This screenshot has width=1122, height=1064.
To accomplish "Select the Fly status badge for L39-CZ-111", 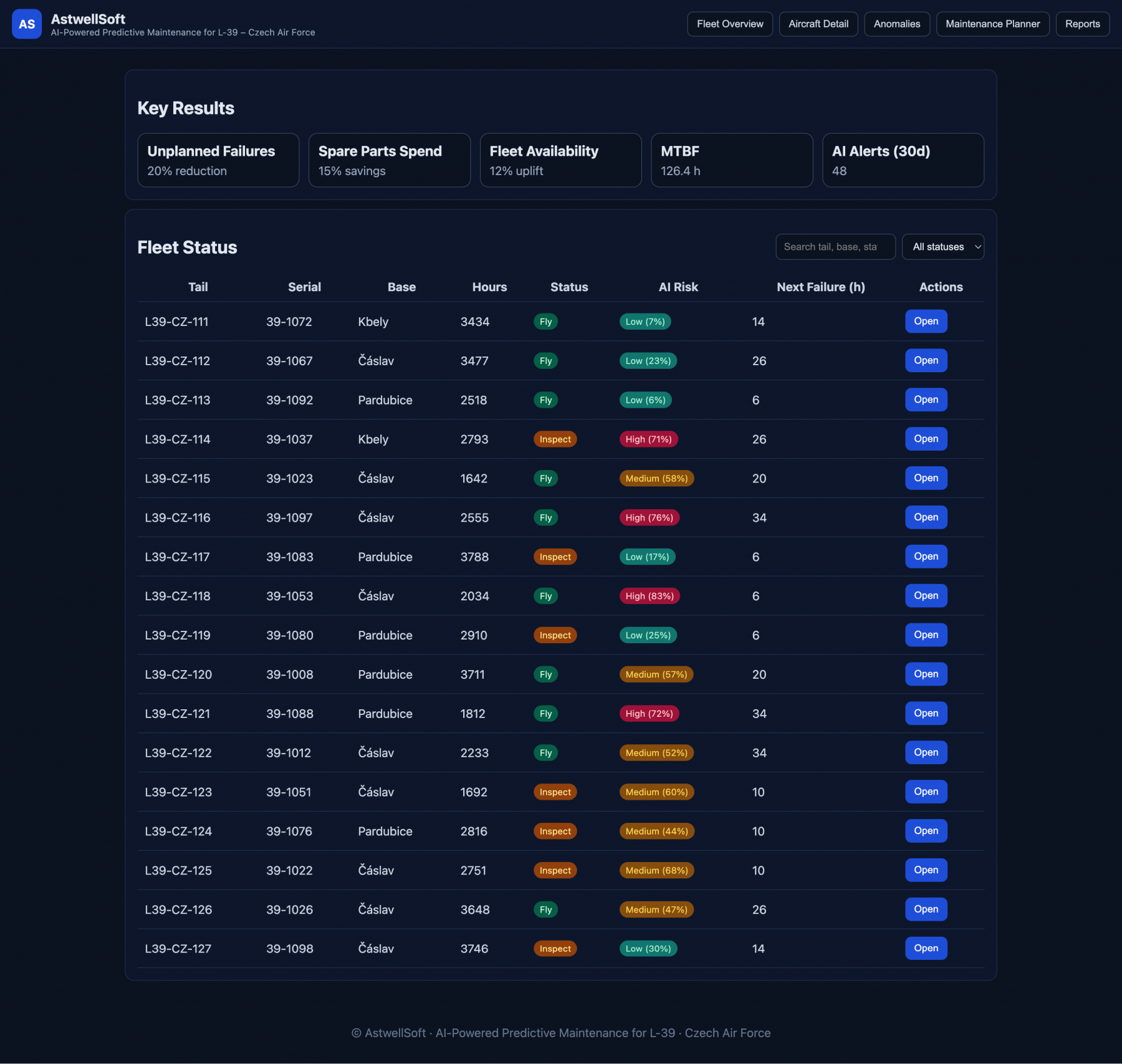I will click(545, 322).
